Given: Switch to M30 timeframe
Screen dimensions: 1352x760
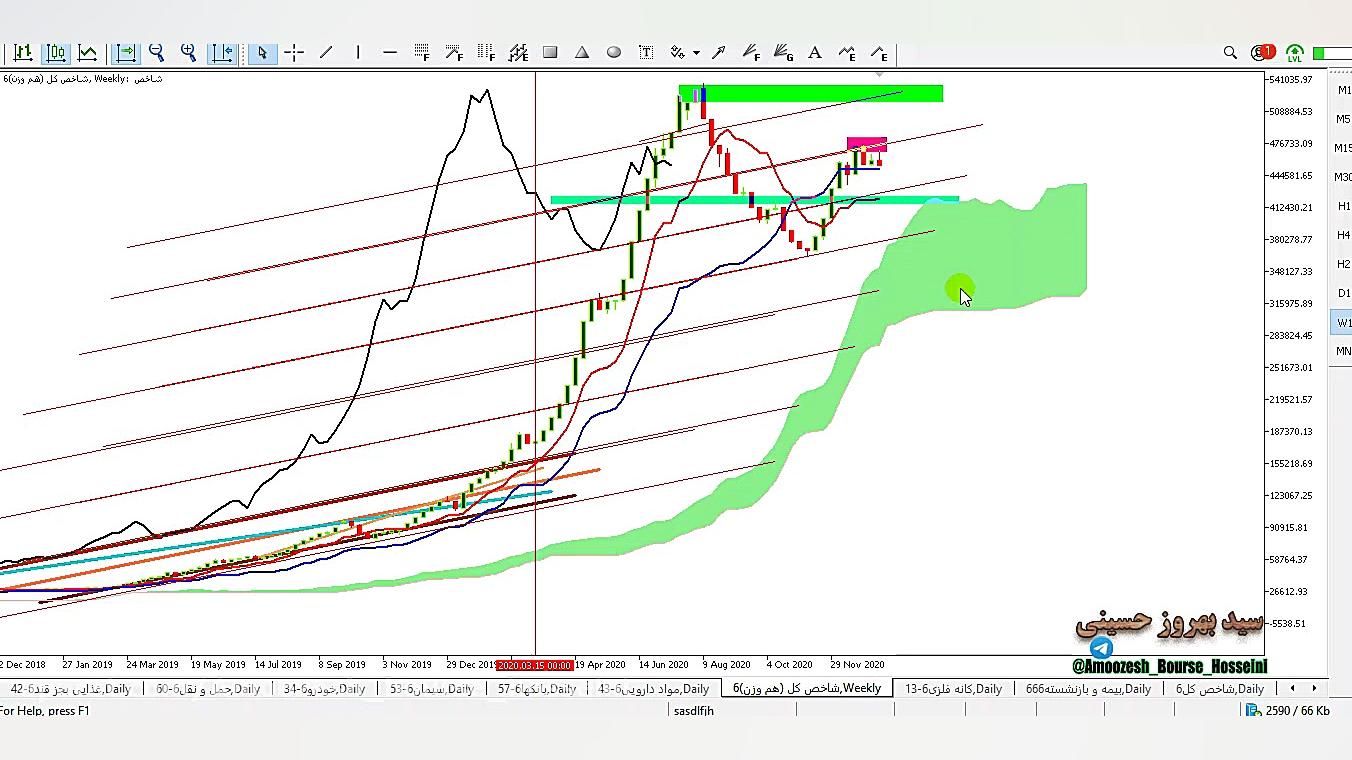Looking at the screenshot, I should [x=1343, y=177].
